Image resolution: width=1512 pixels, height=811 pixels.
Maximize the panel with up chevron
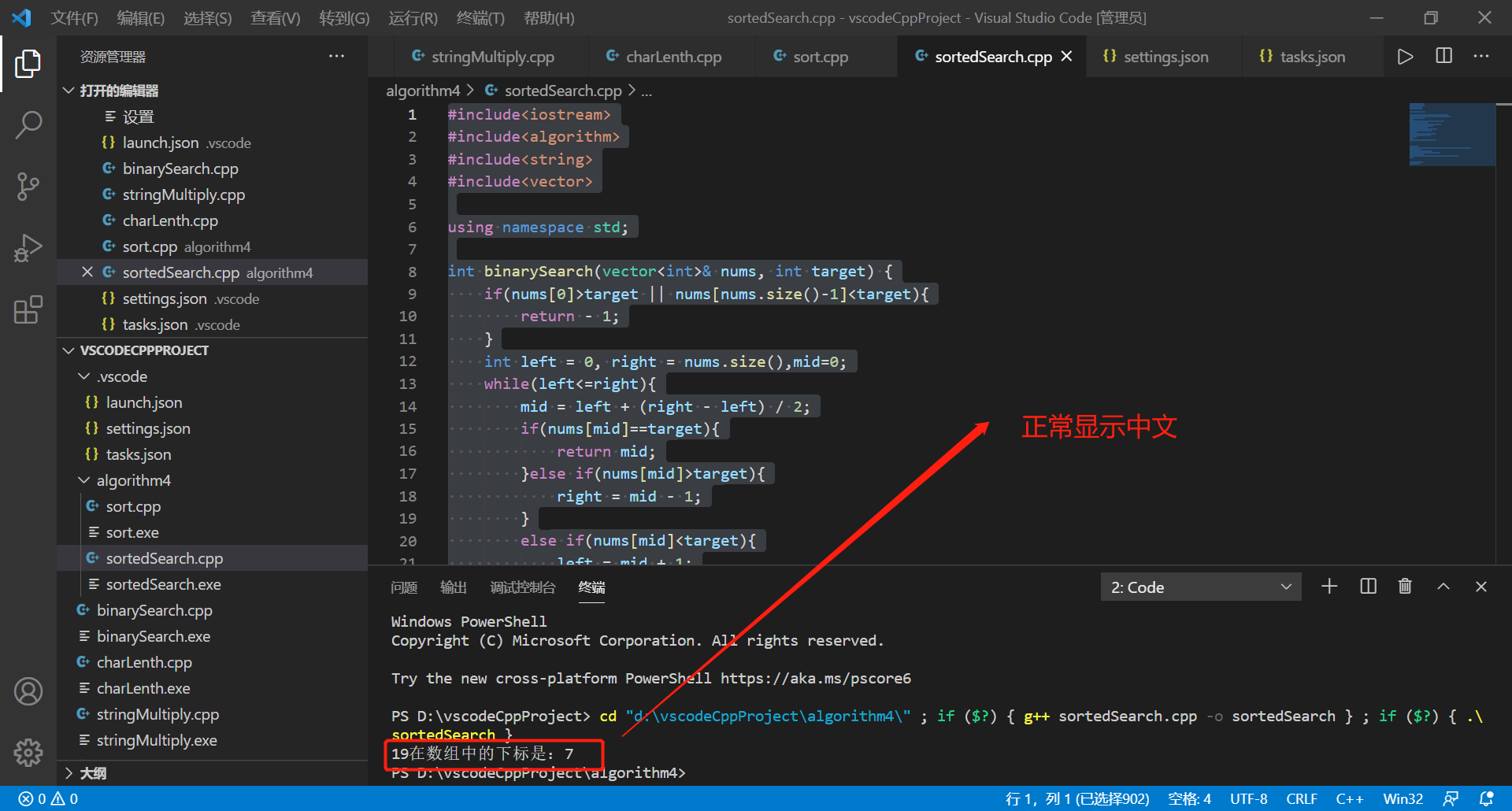point(1443,587)
